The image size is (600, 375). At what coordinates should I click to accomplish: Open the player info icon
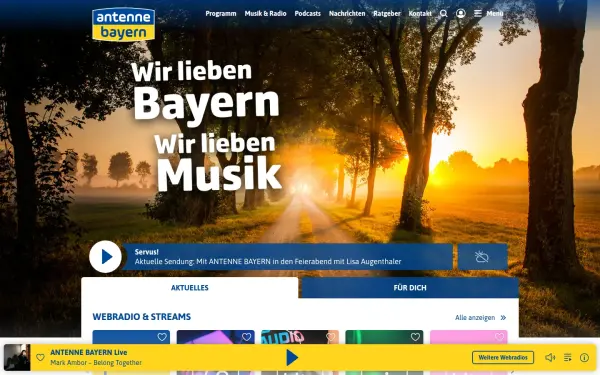tap(584, 357)
